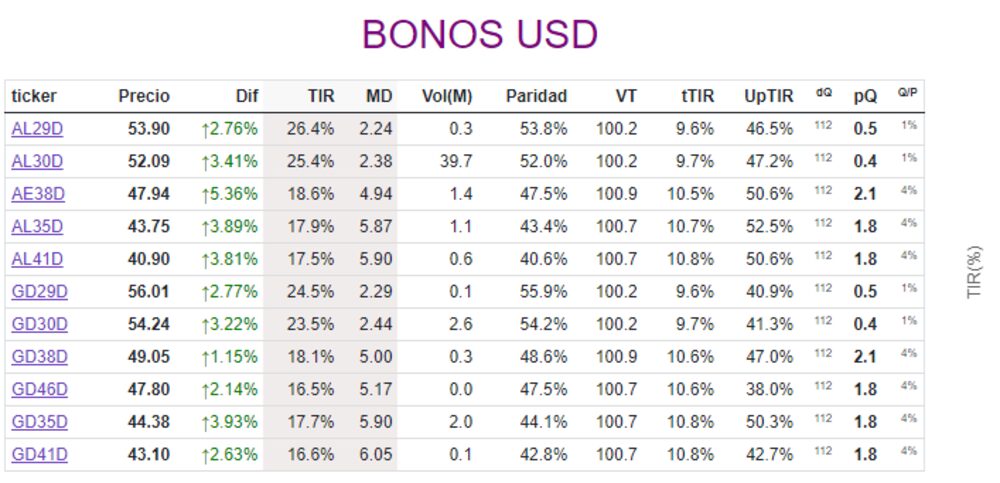Viewport: 1000px width, 483px height.
Task: Click the TIR column header
Action: pyautogui.click(x=320, y=96)
